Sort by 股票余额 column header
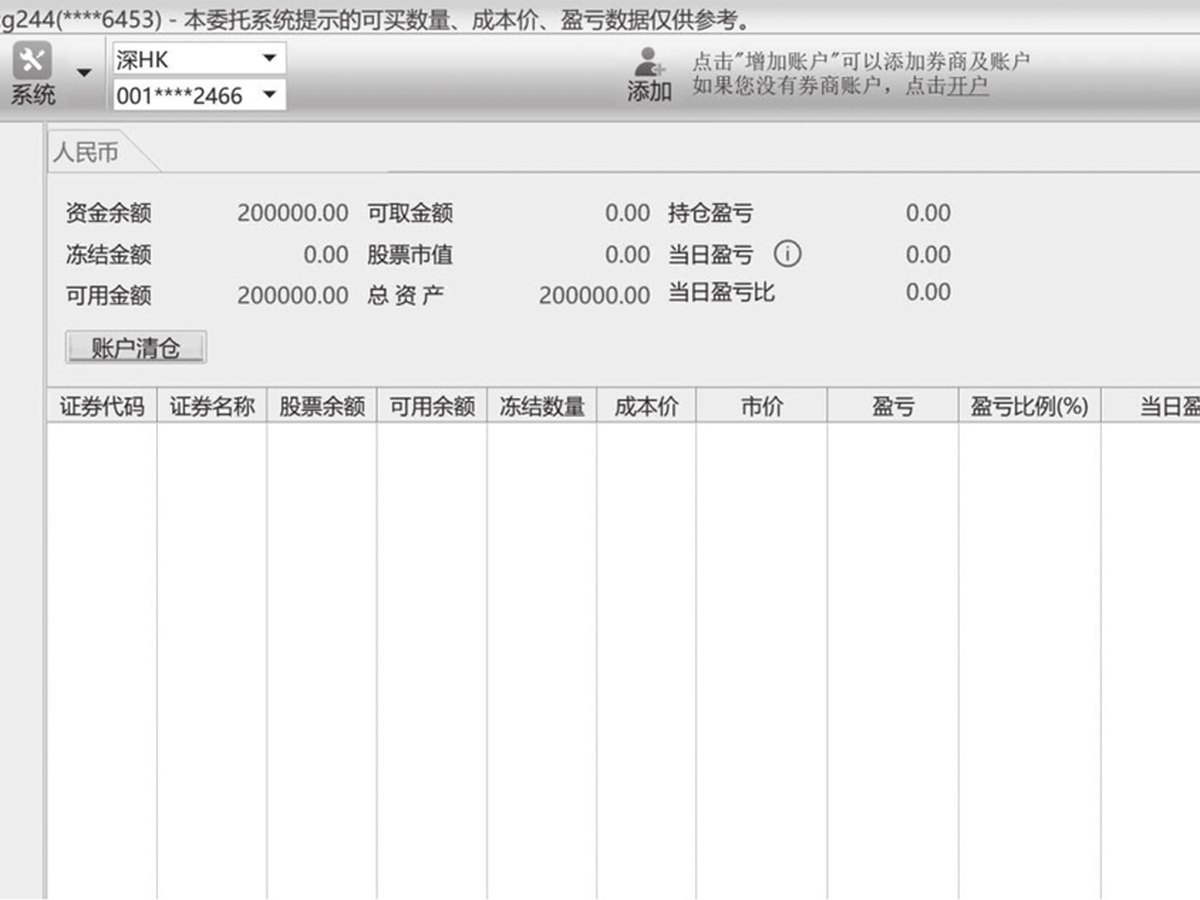Image resolution: width=1200 pixels, height=900 pixels. (x=322, y=407)
